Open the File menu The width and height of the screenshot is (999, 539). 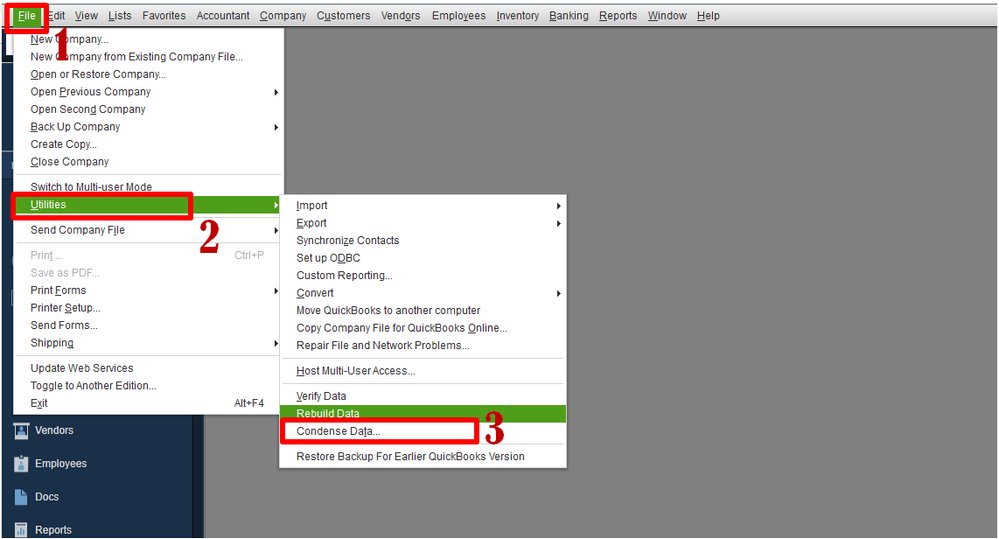[26, 16]
